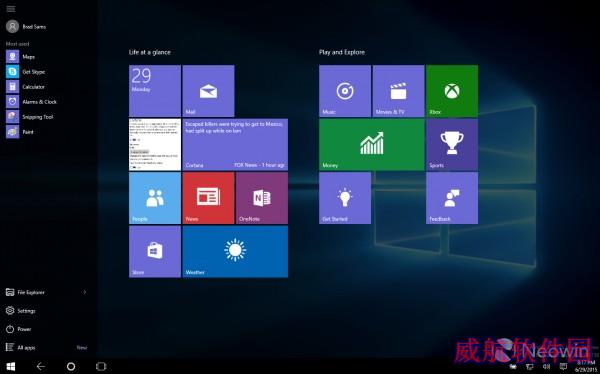This screenshot has height=374, width=600.
Task: Open the Store tile
Action: [155, 252]
